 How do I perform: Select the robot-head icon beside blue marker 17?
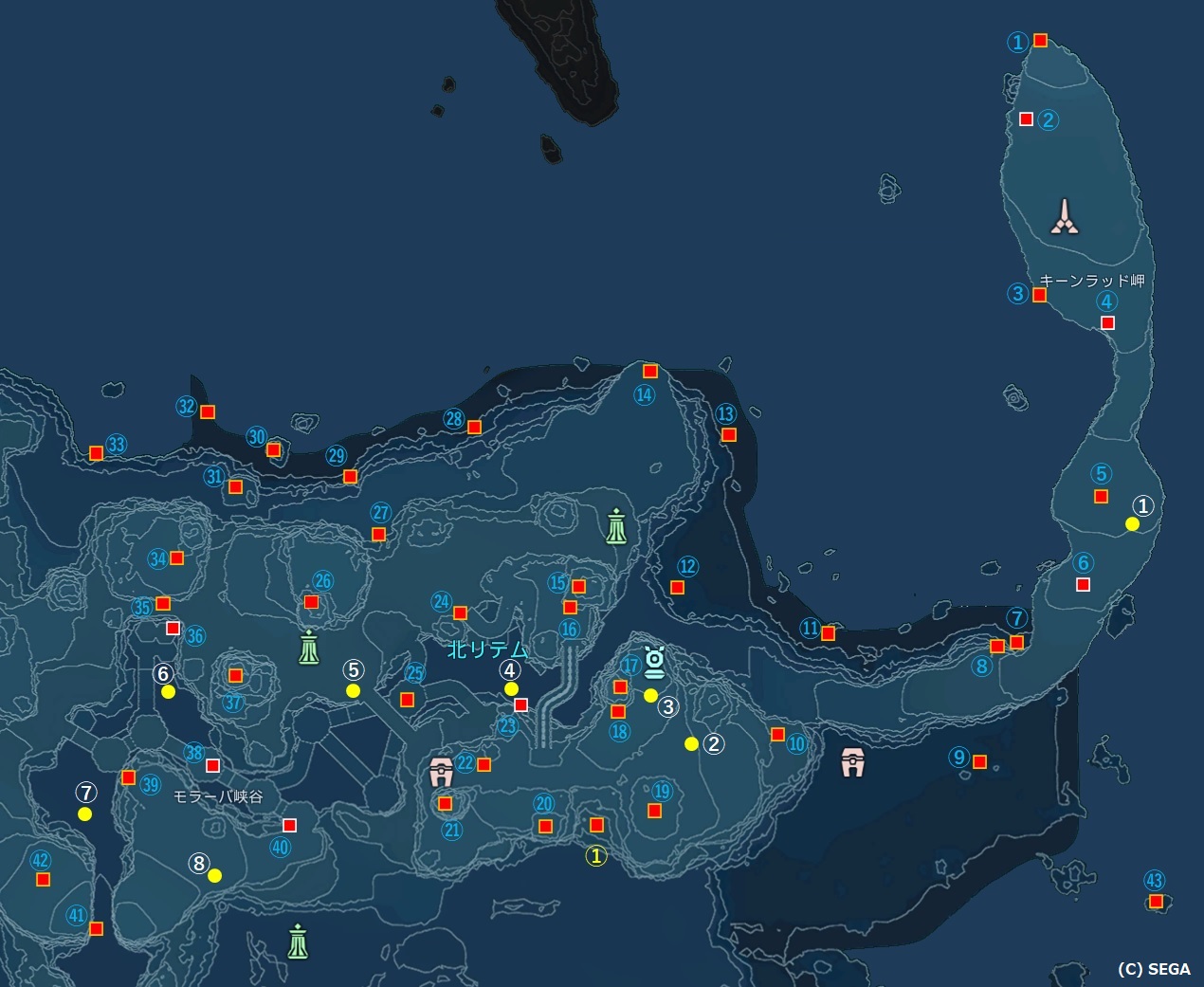pos(654,662)
